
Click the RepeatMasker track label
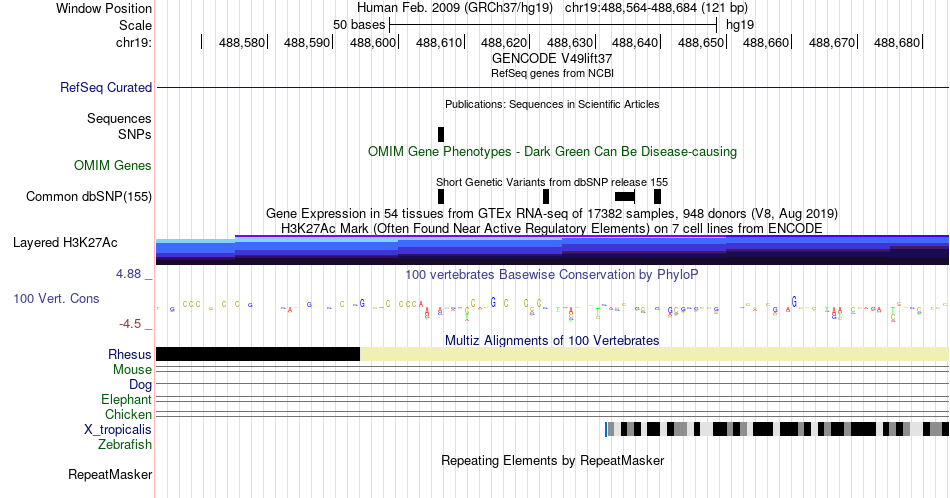coord(110,474)
